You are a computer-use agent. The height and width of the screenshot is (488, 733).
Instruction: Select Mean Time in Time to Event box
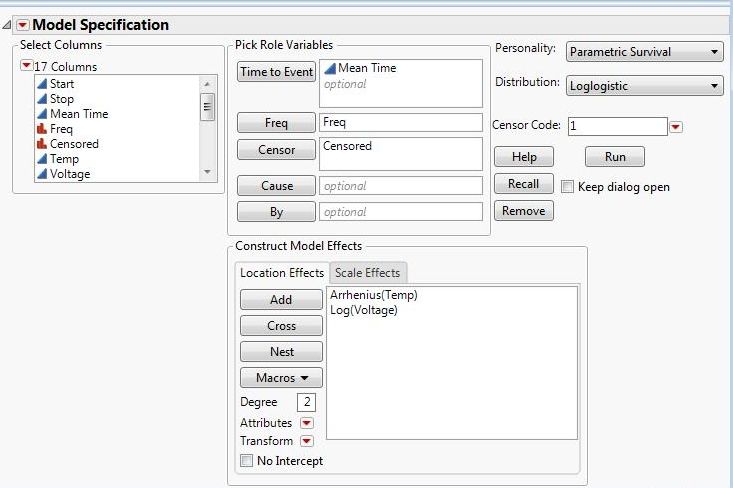(x=367, y=68)
